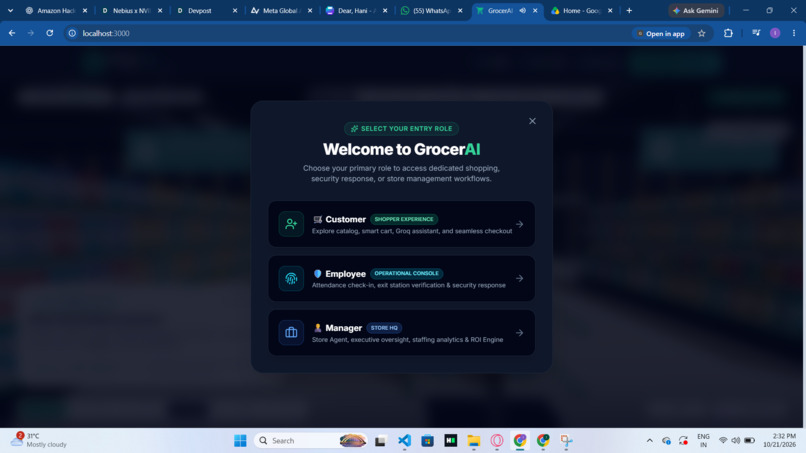
Task: Close the Welcome to GrocerAI dialog
Action: tap(532, 121)
